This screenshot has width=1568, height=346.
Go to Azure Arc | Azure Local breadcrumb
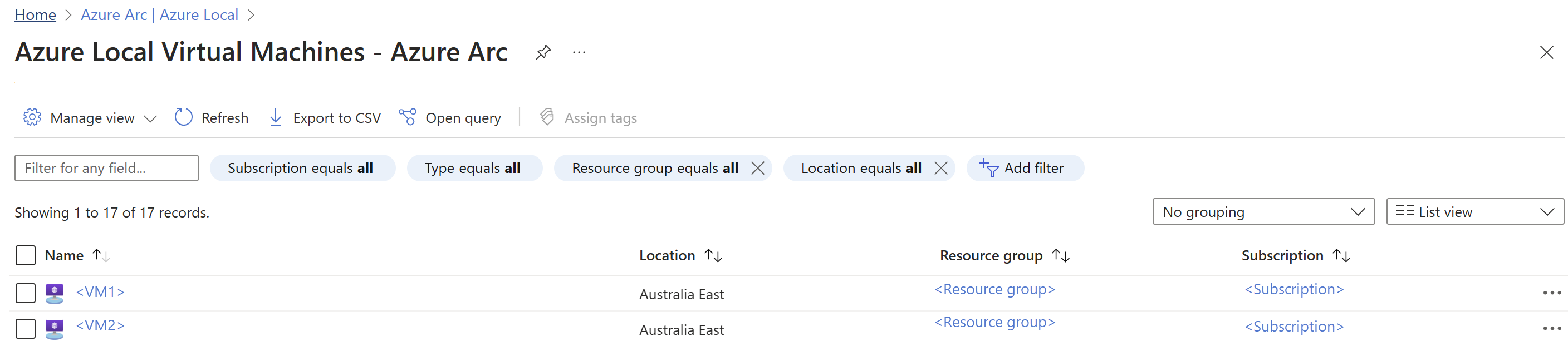tap(159, 14)
